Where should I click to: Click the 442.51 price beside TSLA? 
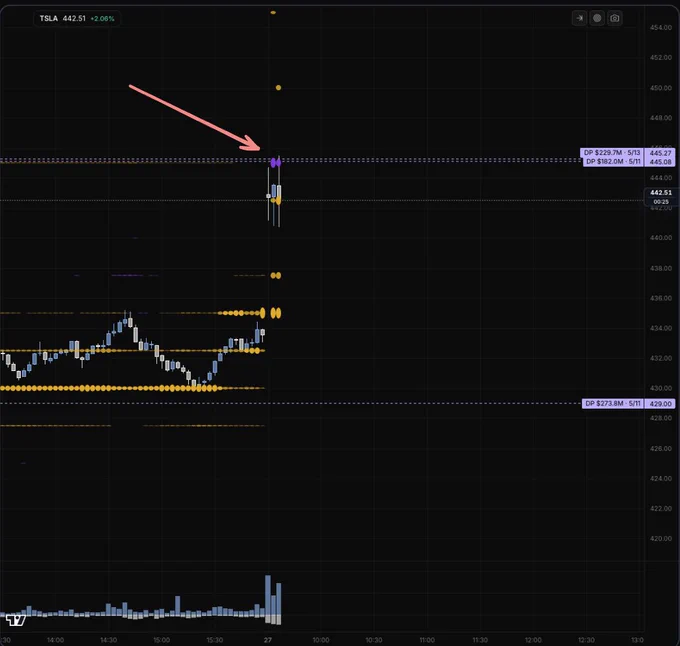tap(74, 19)
